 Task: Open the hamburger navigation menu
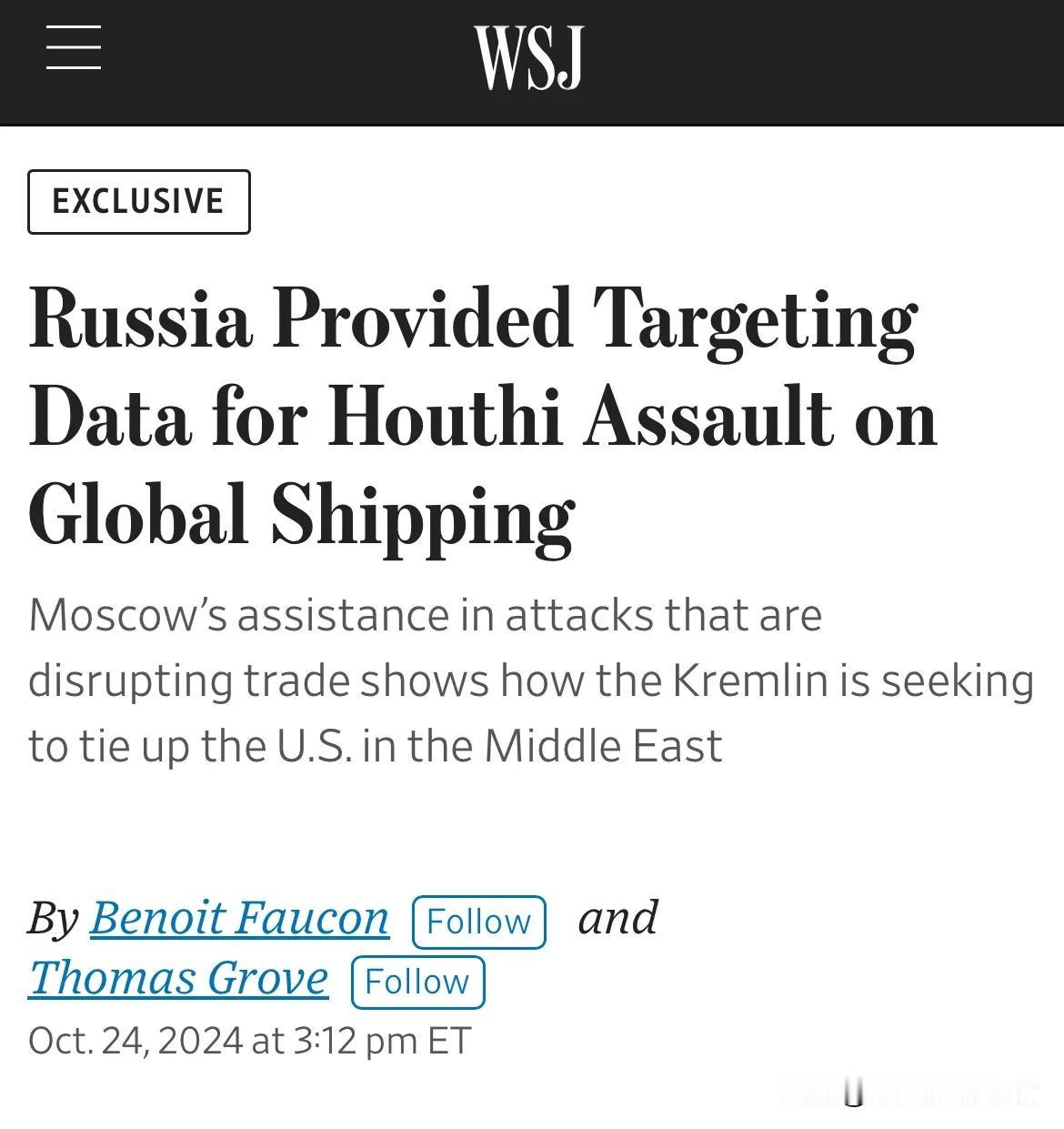tap(73, 47)
